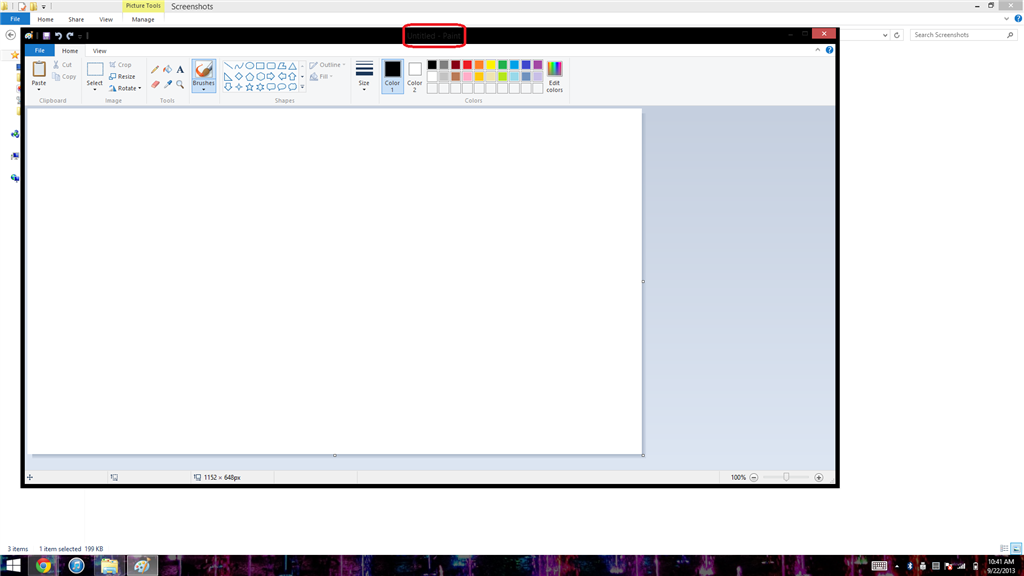1024x576 pixels.
Task: Select the Triangle shape
Action: [293, 66]
